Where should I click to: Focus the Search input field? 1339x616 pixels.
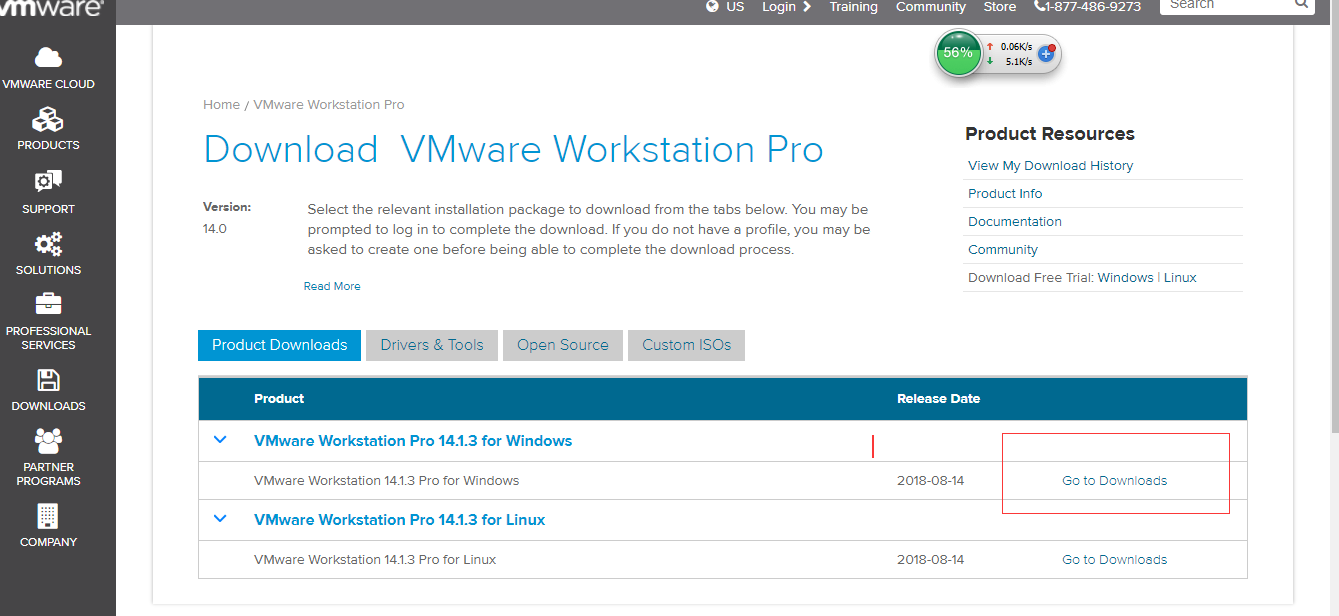(1230, 4)
